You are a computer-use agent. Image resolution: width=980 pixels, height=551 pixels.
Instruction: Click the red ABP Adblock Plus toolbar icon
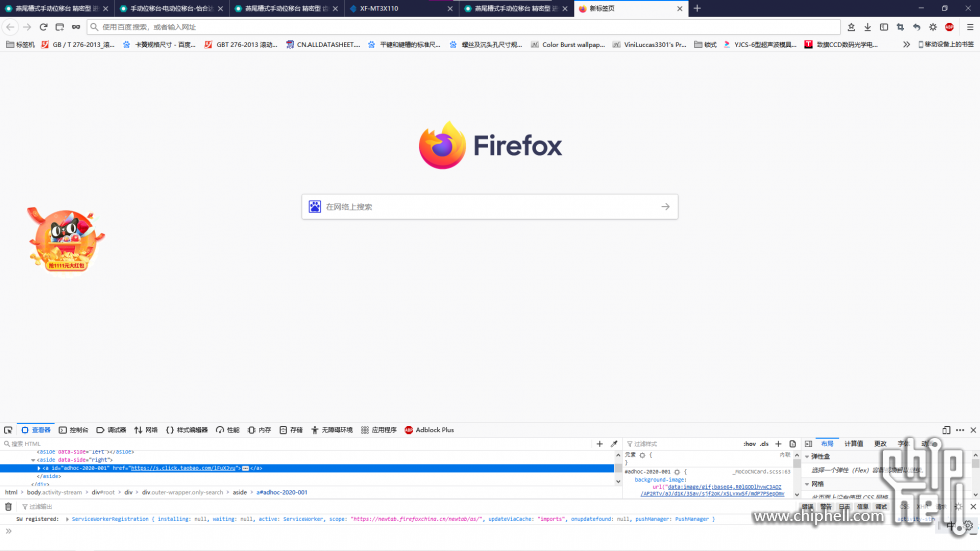(949, 27)
